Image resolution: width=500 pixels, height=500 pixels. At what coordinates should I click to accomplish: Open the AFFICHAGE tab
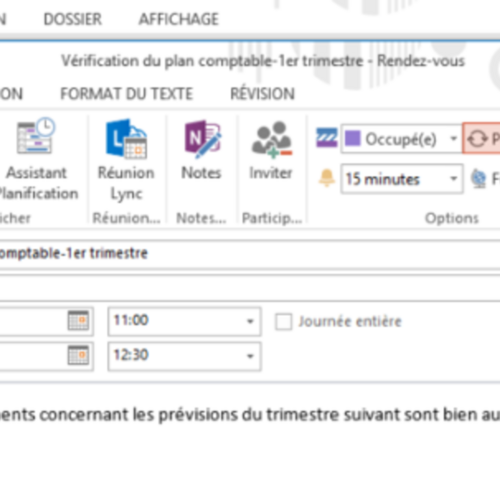179,19
